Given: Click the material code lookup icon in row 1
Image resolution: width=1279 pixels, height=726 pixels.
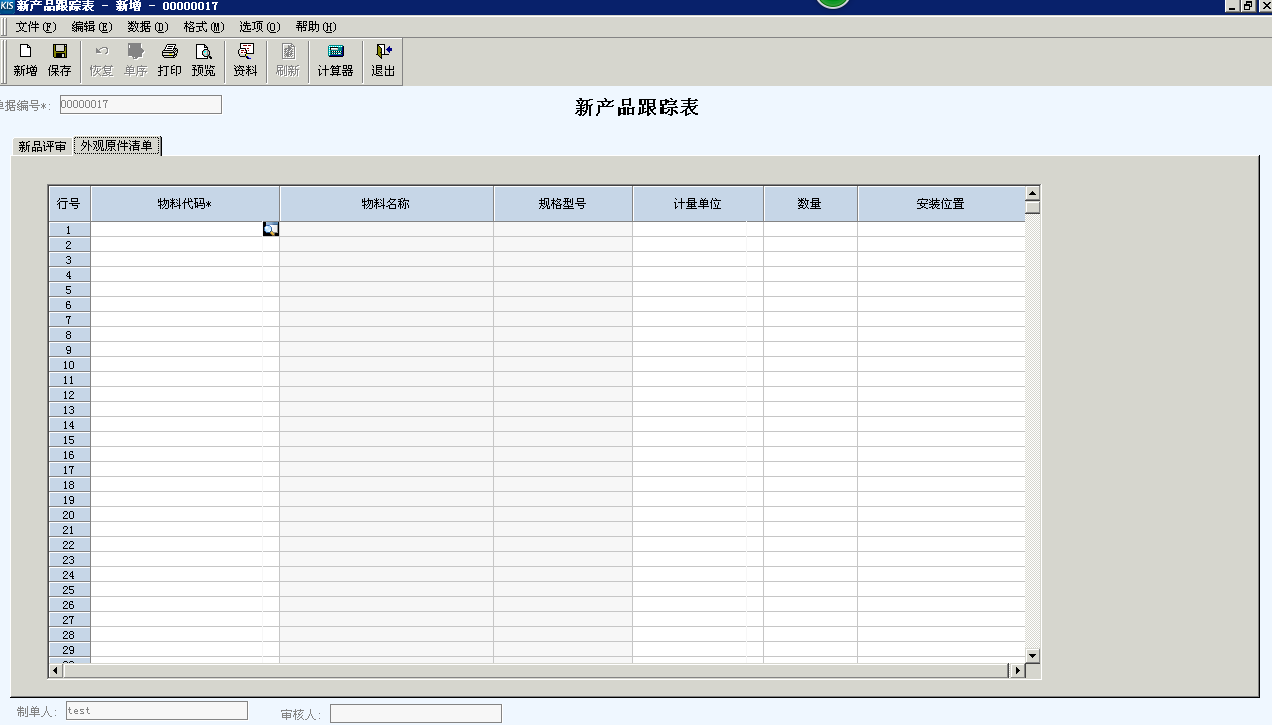Looking at the screenshot, I should pos(271,229).
